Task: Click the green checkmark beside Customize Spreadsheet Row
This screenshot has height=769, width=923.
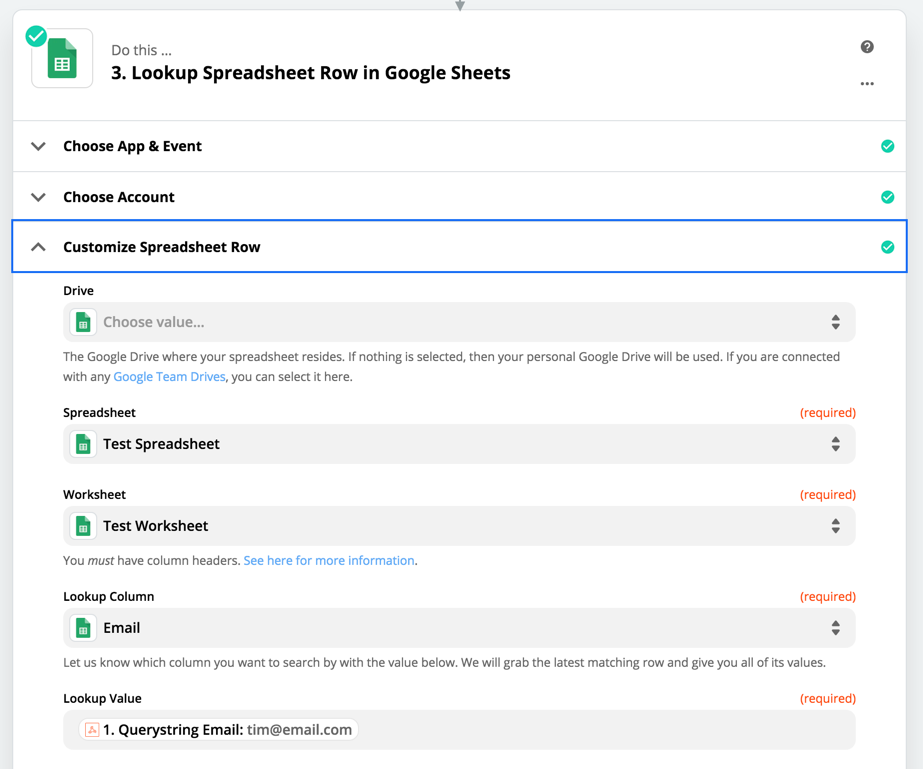Action: coord(887,247)
